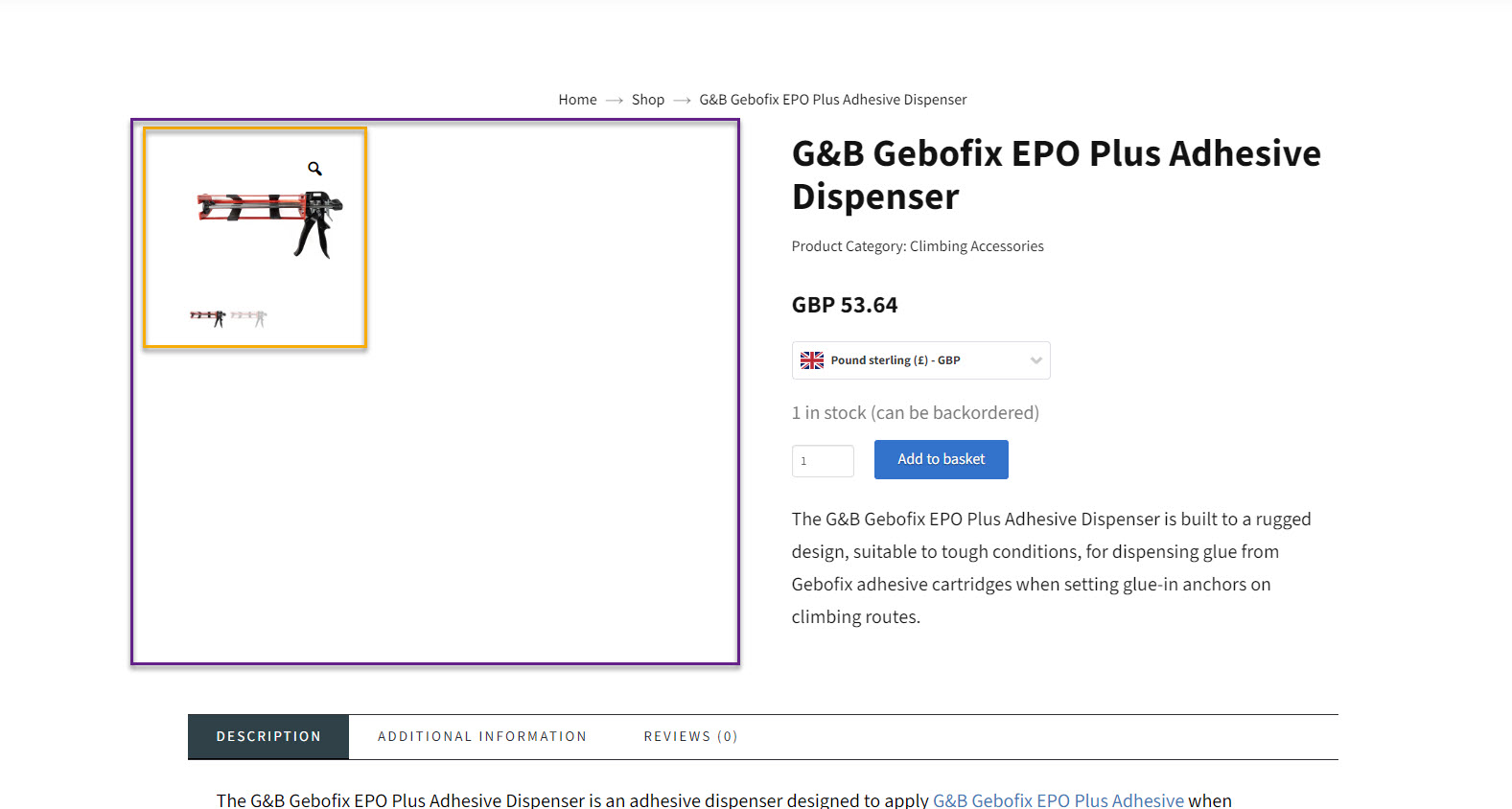Expand the currency dropdown arrow
1512x809 pixels.
pos(1035,360)
